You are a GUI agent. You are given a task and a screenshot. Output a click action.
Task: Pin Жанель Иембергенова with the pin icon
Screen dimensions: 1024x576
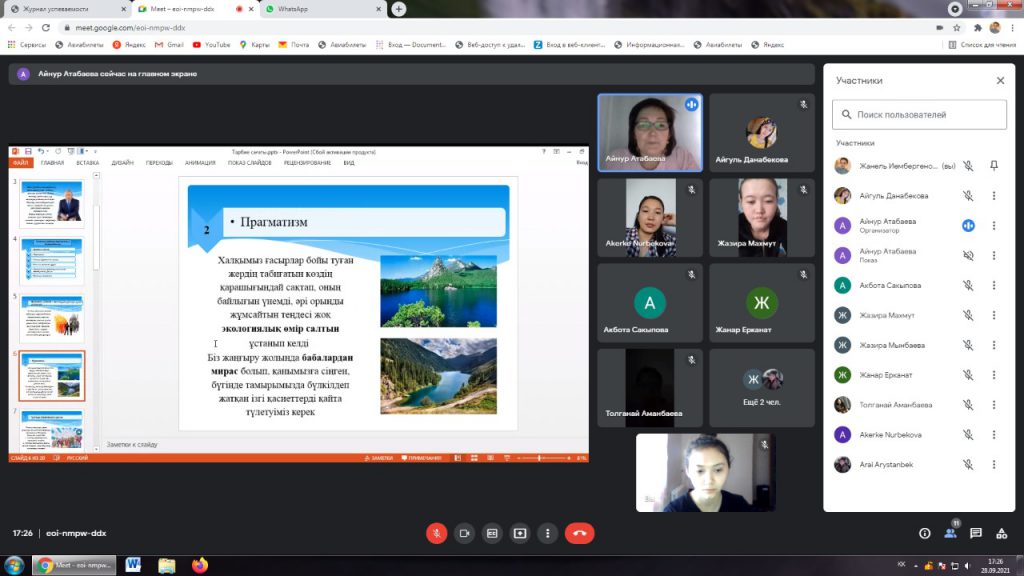coord(994,166)
